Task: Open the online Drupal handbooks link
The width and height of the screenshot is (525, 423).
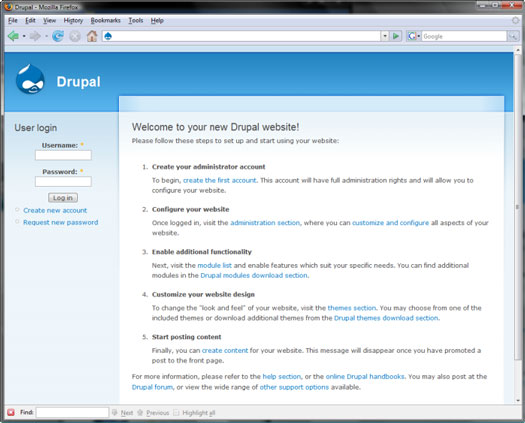Action: [x=365, y=376]
